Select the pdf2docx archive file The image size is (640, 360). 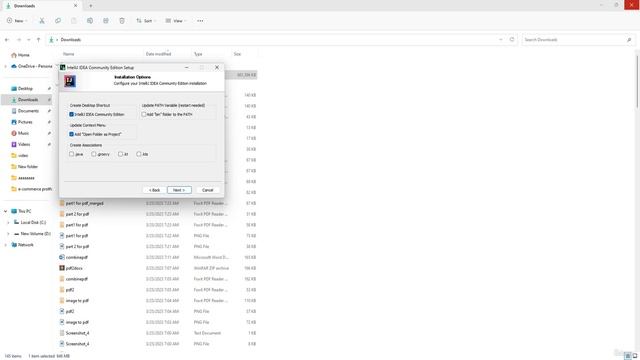[74, 268]
